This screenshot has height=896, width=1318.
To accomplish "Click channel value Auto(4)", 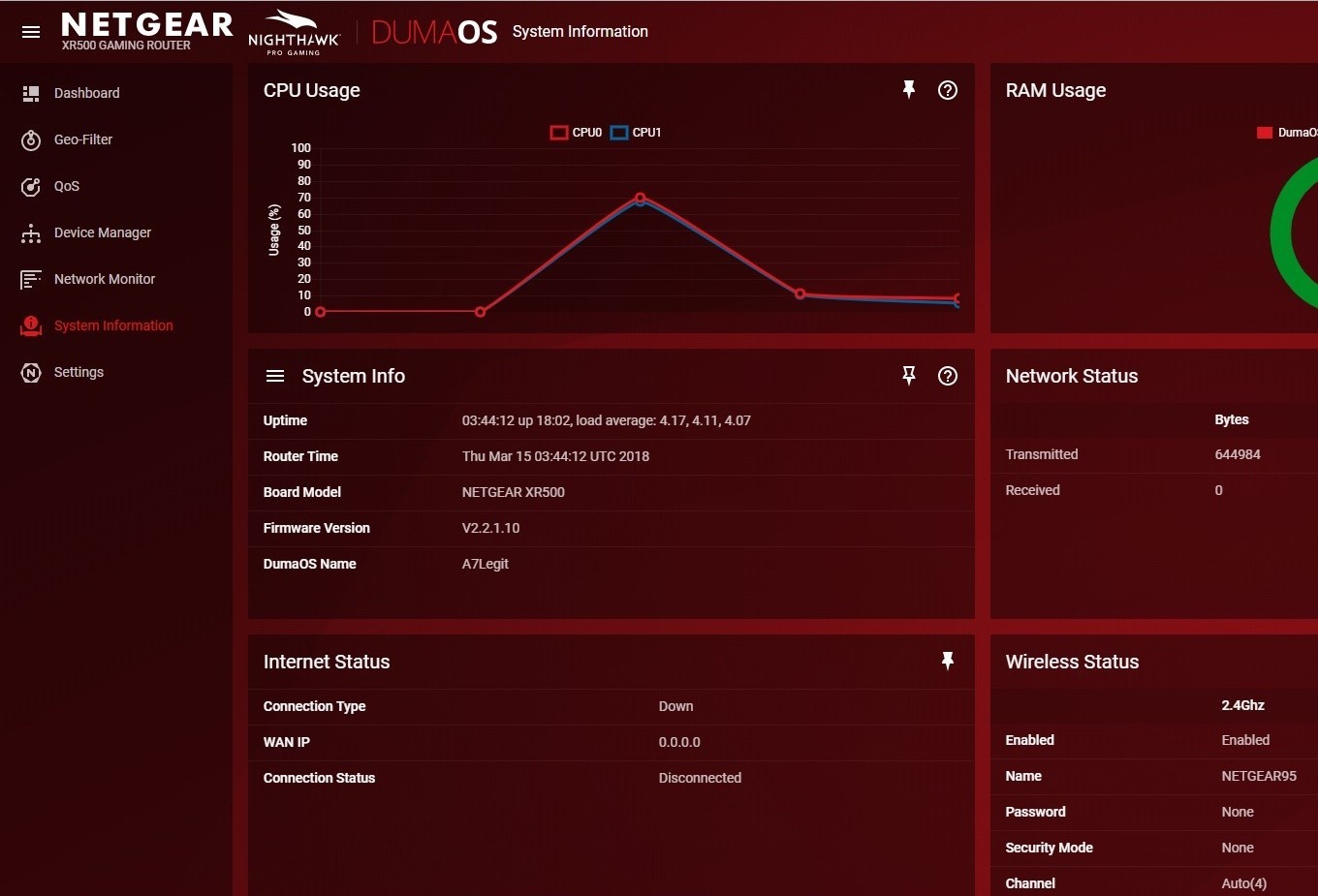I will pyautogui.click(x=1244, y=883).
